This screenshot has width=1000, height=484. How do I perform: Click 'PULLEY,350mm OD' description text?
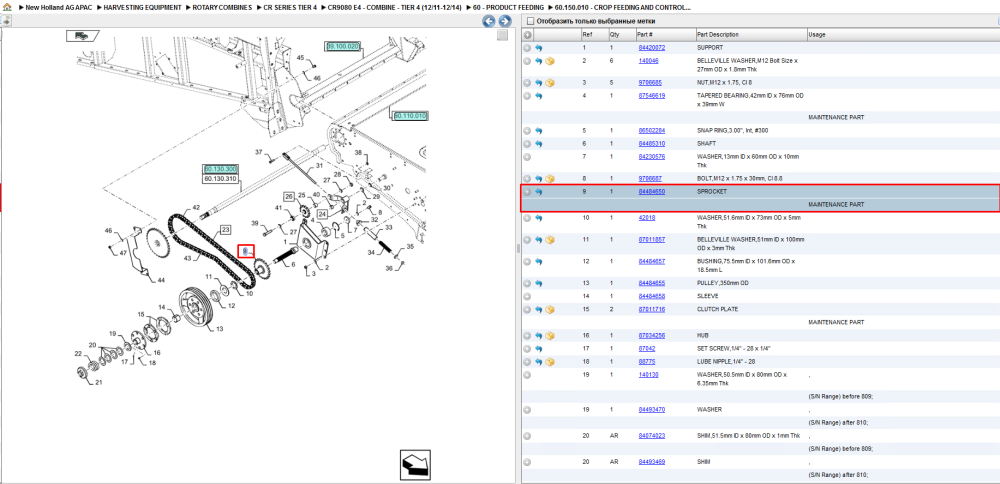click(721, 283)
